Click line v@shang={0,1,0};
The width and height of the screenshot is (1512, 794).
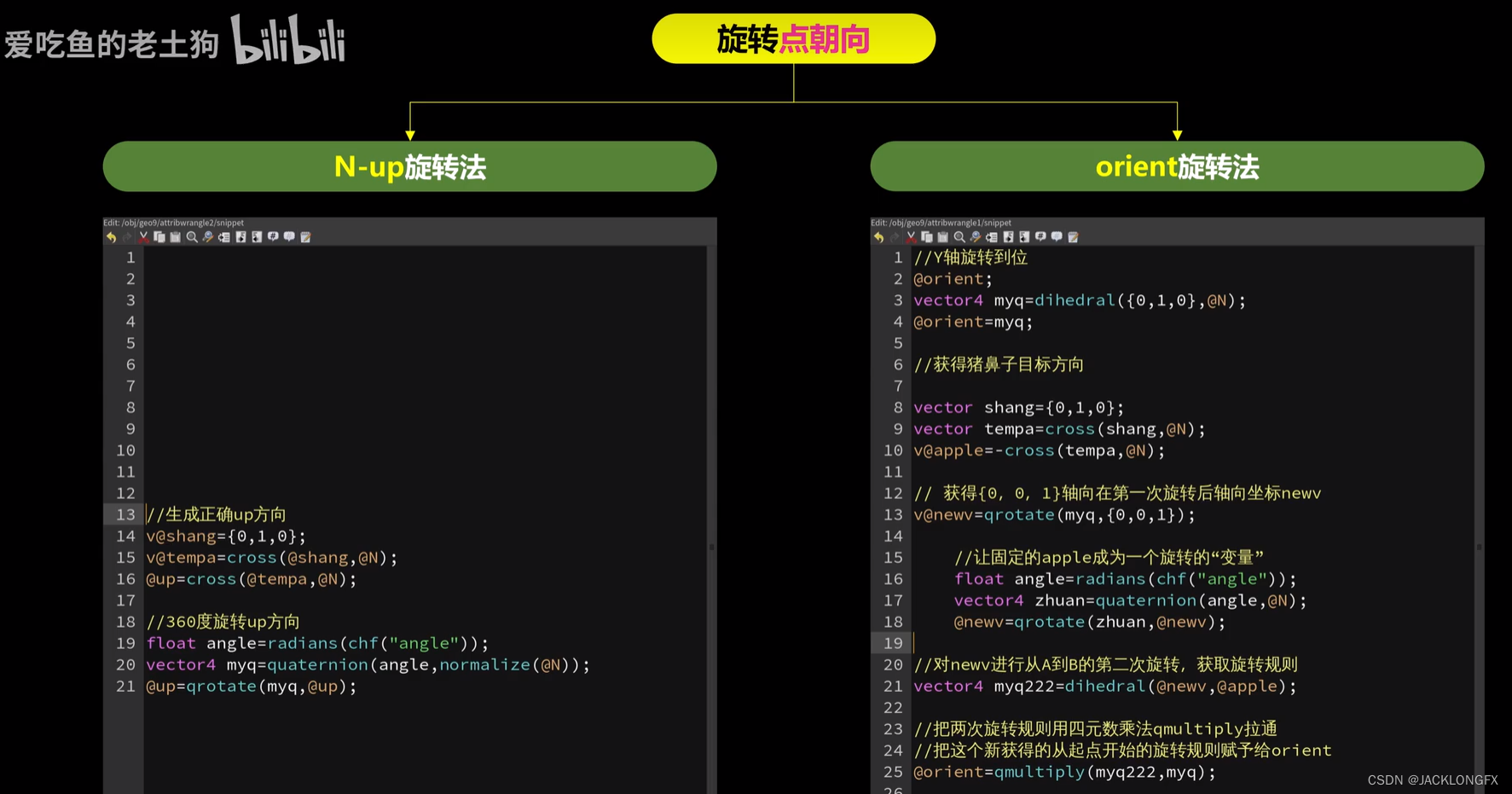[226, 536]
